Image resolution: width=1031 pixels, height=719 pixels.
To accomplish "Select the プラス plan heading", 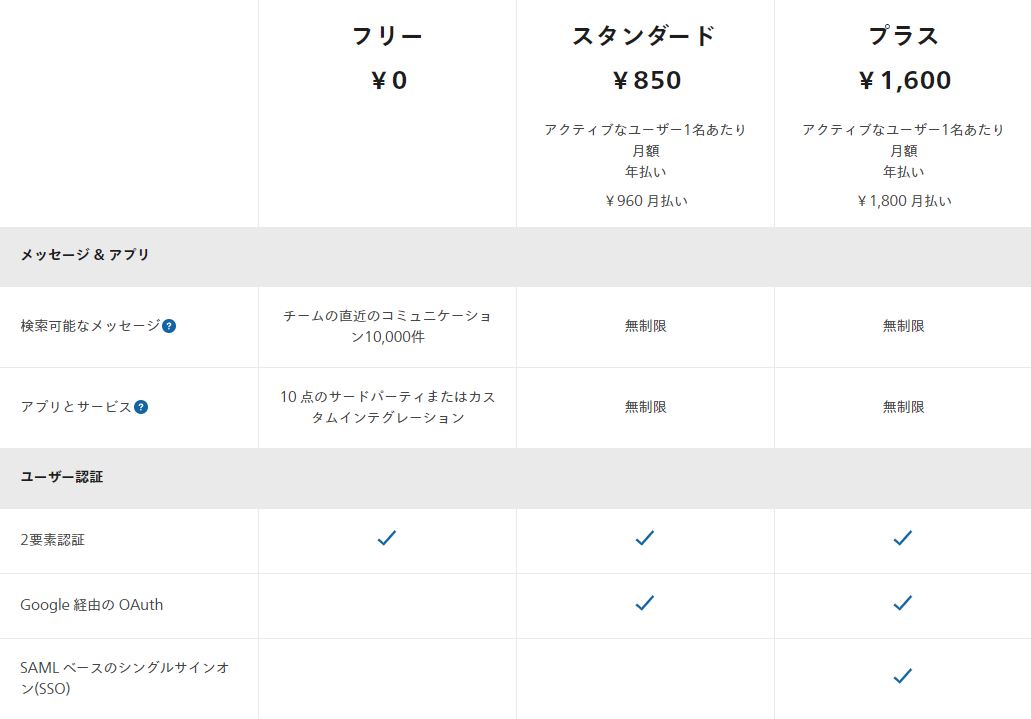I will [903, 37].
